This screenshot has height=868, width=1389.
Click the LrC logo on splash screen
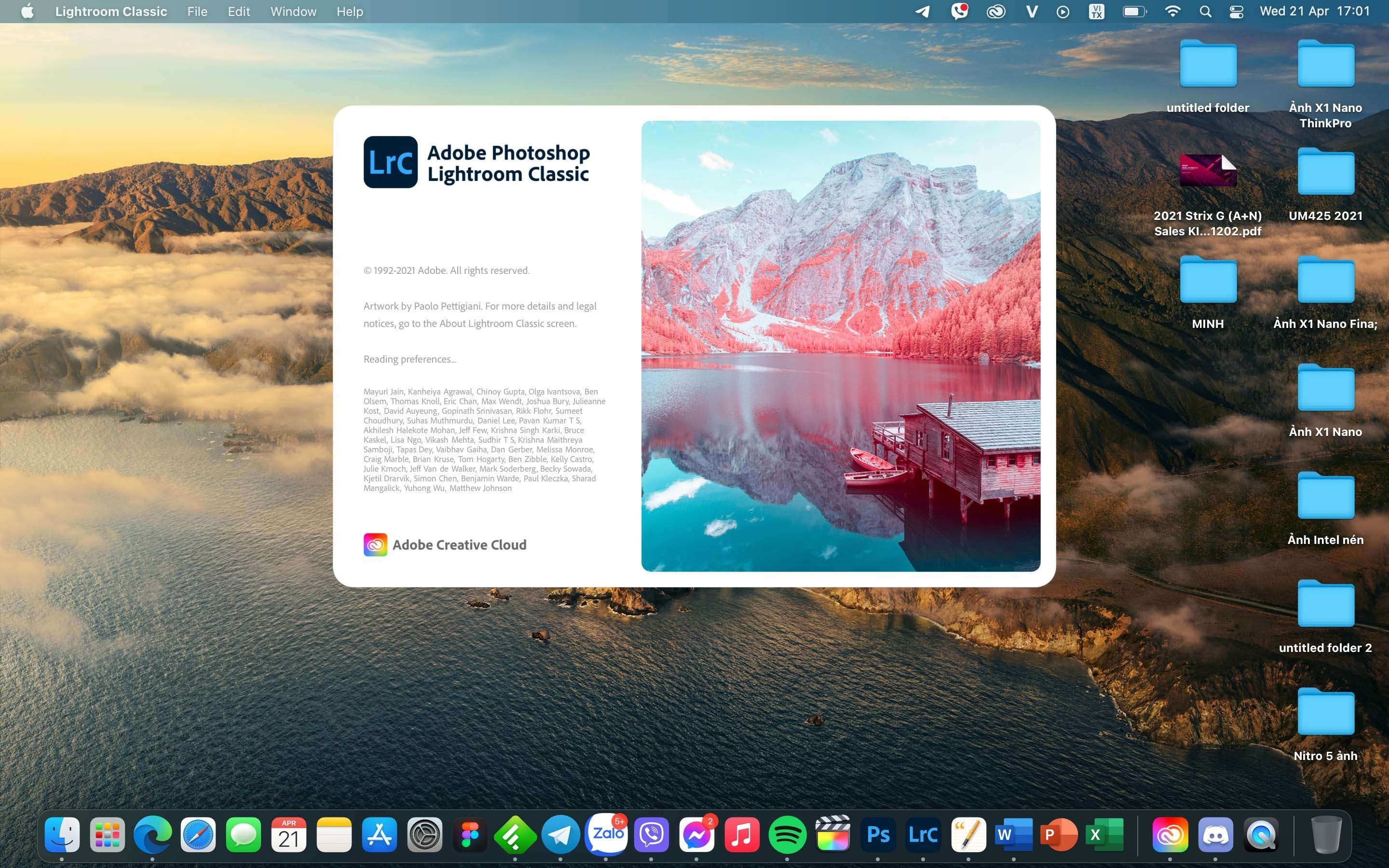(x=390, y=162)
